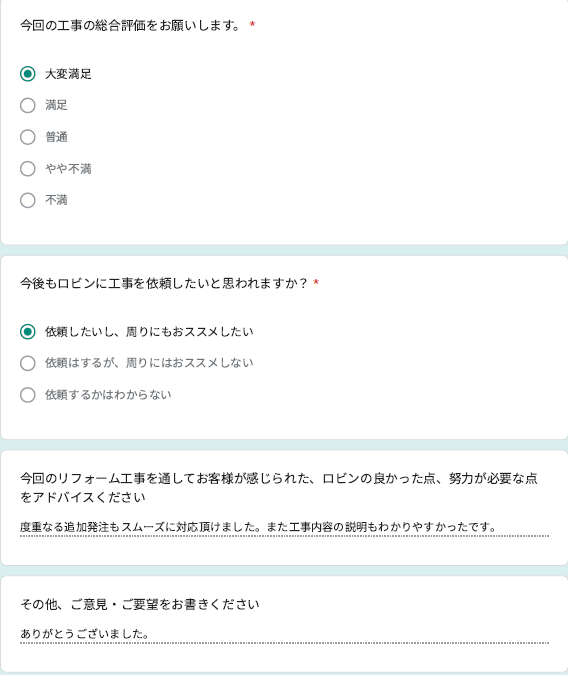
Task: Click the やや不満 option label text
Action: [x=68, y=169]
